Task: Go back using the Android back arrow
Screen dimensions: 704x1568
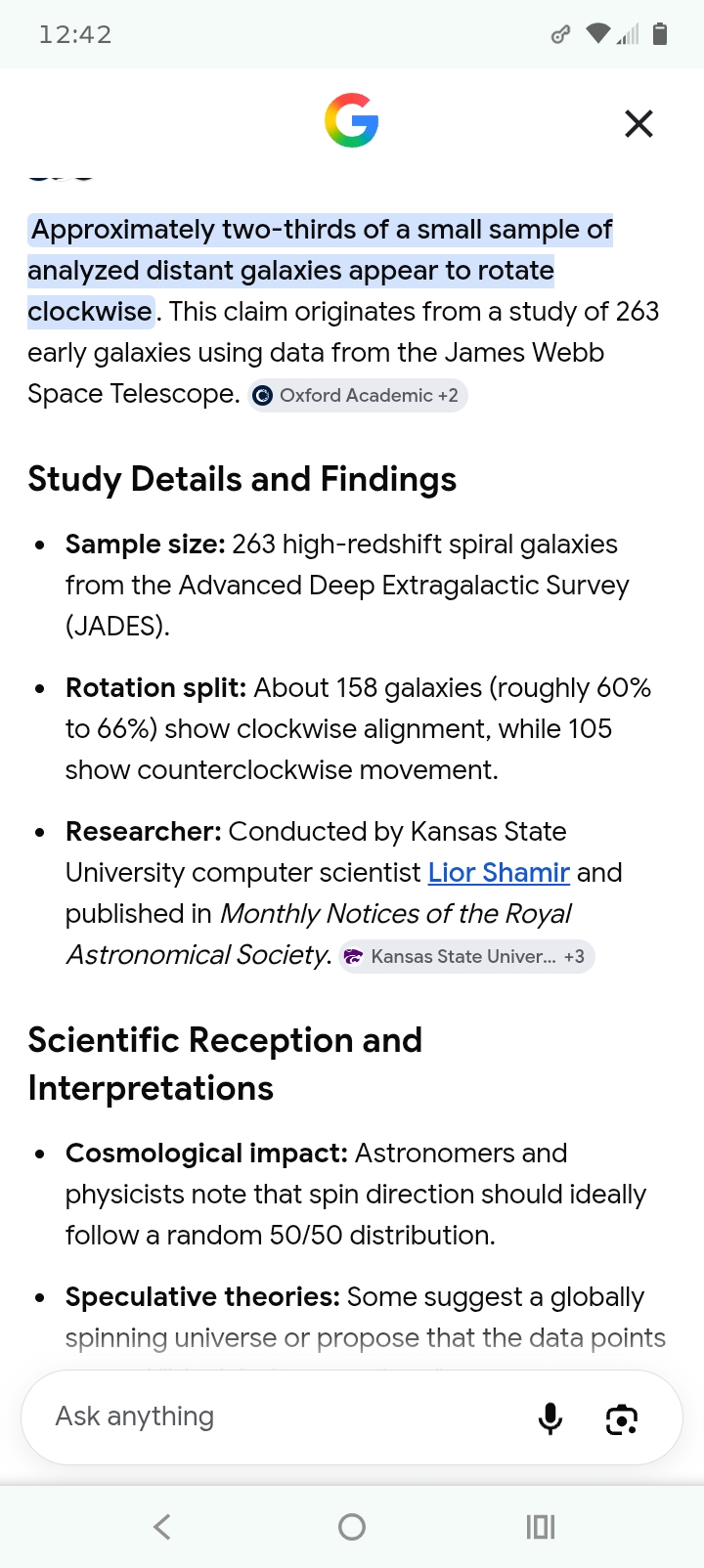Action: tap(162, 1527)
